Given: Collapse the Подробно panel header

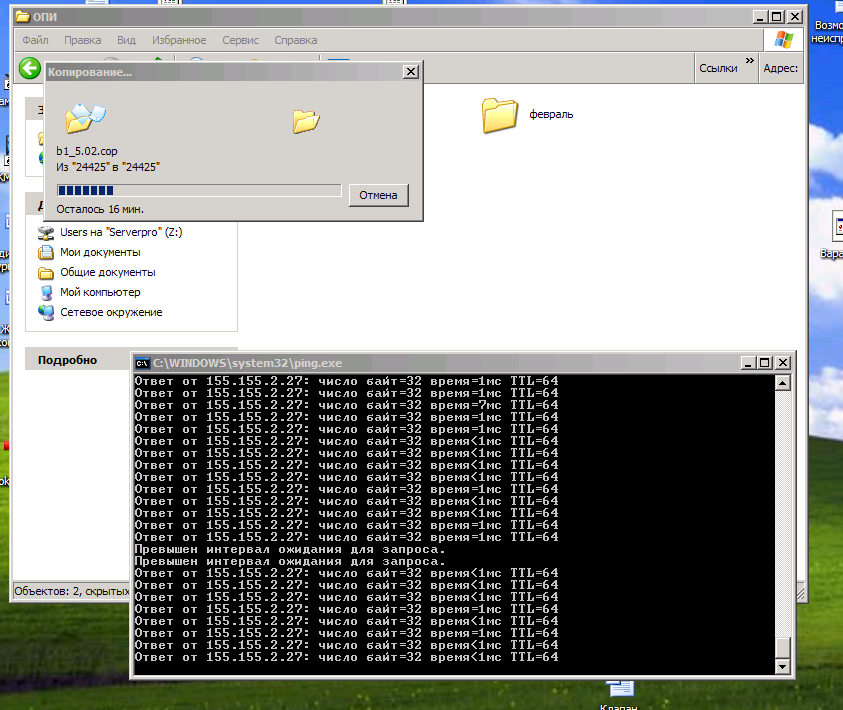Looking at the screenshot, I should pos(68,360).
